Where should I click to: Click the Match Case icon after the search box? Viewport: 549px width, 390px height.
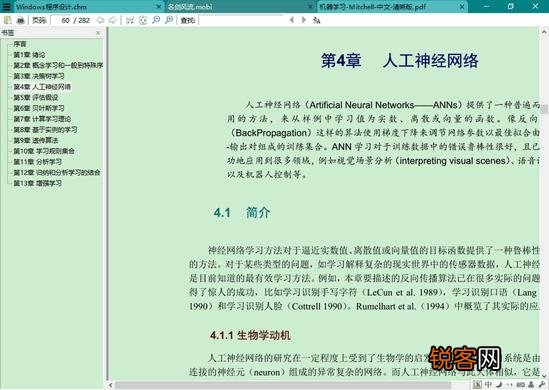coord(317,20)
